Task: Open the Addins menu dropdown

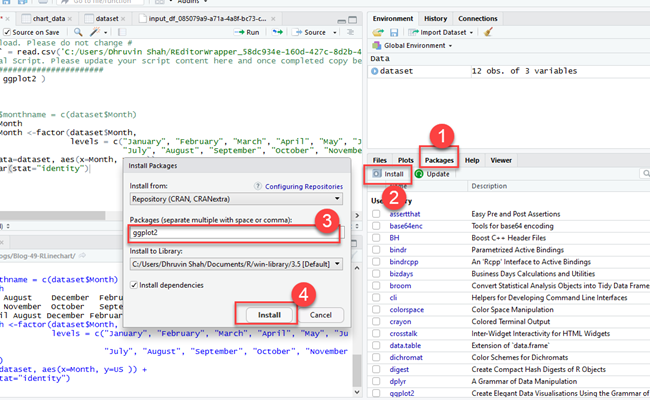Action: point(192,2)
